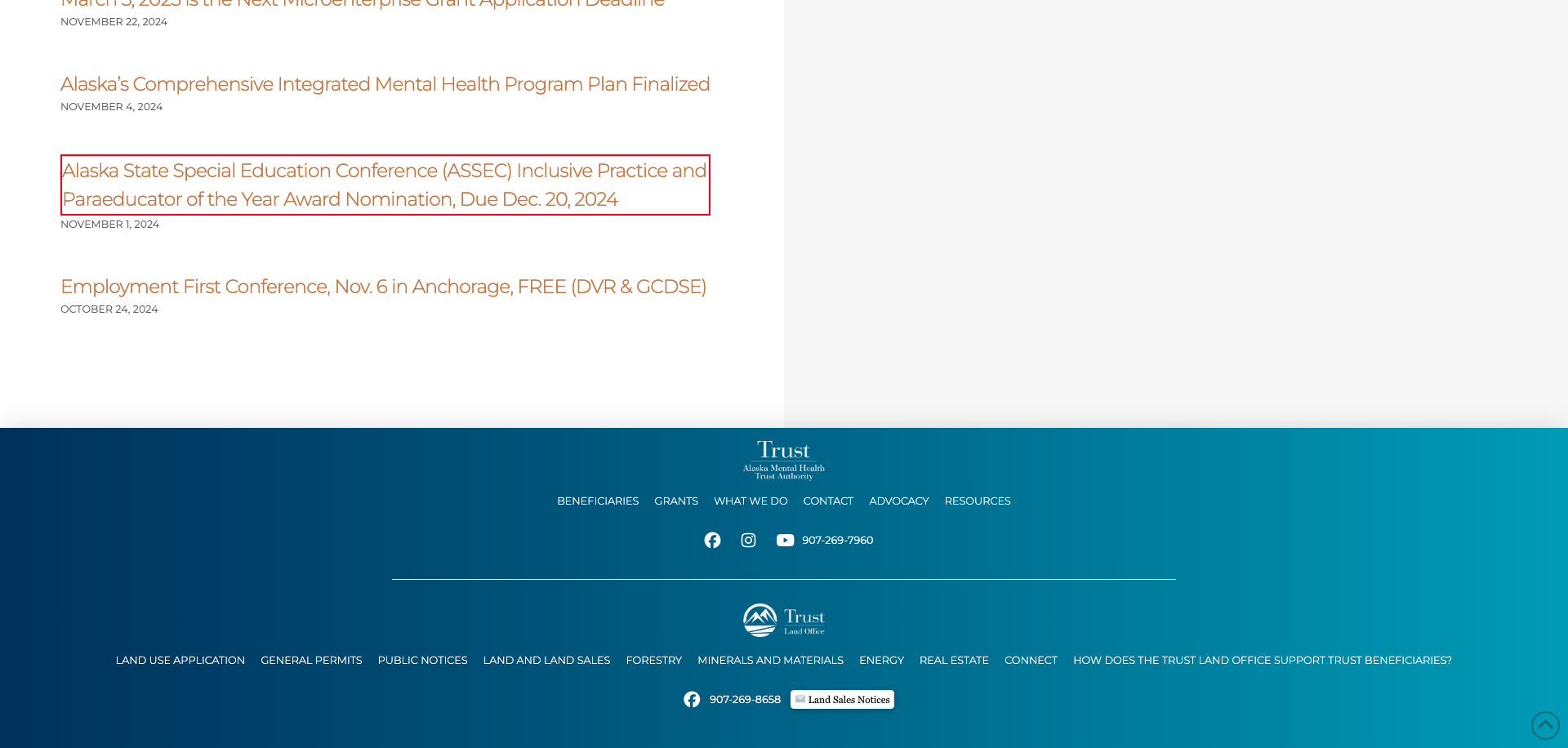The width and height of the screenshot is (1568, 748).
Task: Open the Public Notices footer link
Action: coord(422,661)
